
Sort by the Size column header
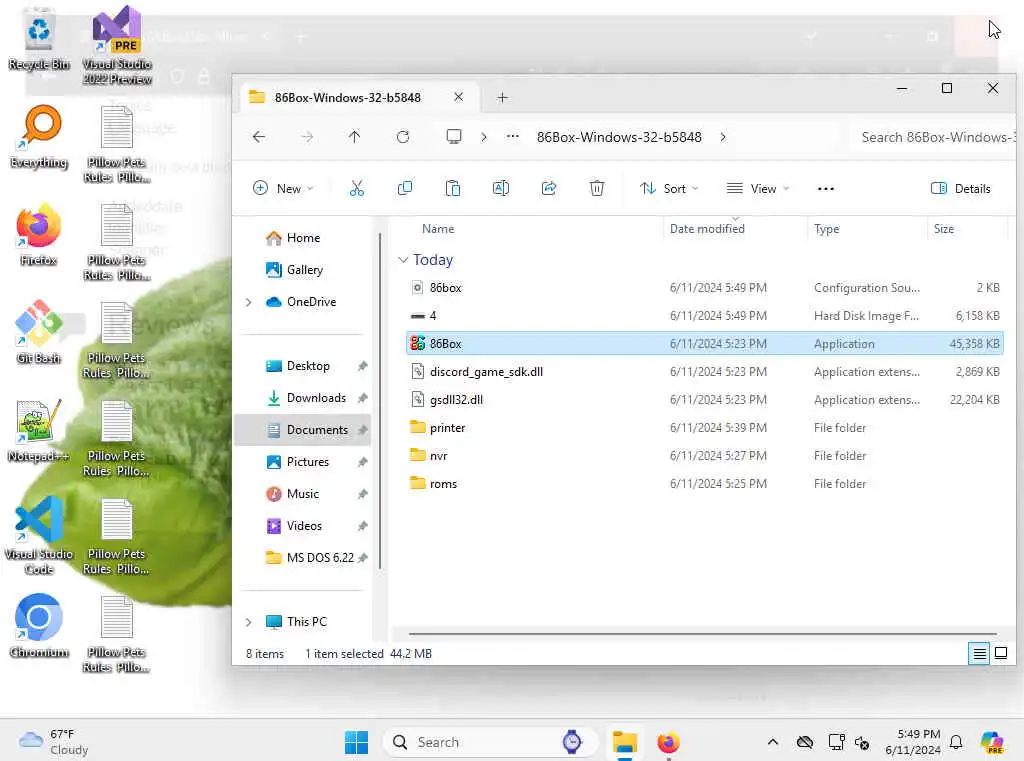point(944,229)
